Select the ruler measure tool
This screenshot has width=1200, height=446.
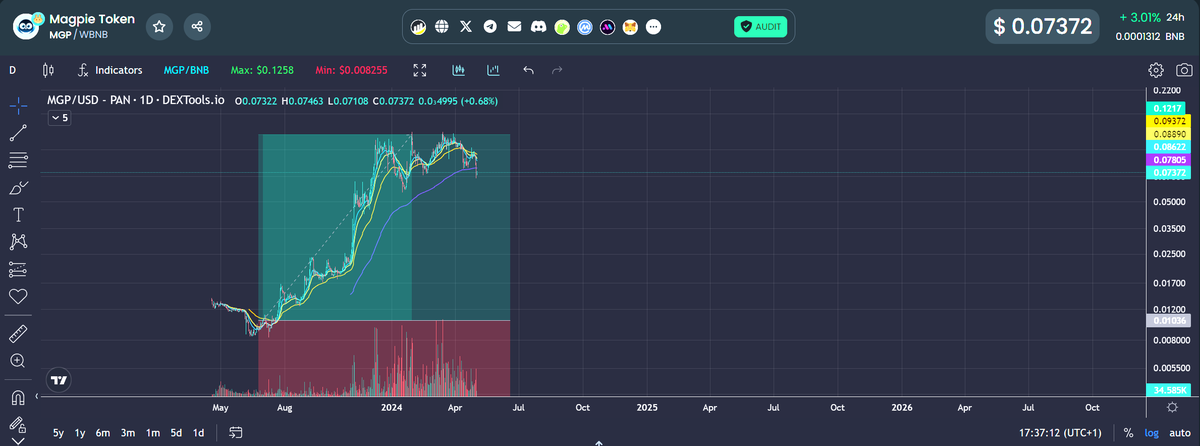tap(18, 333)
